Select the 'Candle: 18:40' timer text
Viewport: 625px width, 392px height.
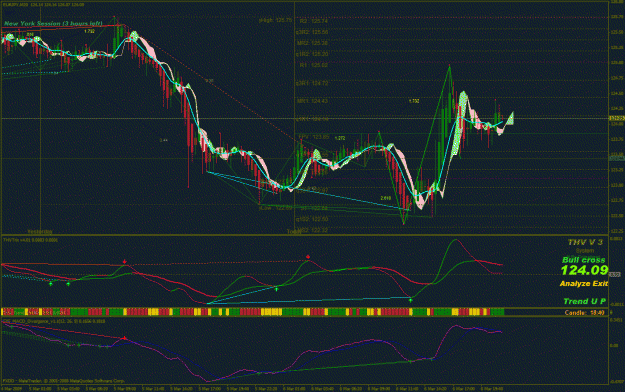(584, 313)
